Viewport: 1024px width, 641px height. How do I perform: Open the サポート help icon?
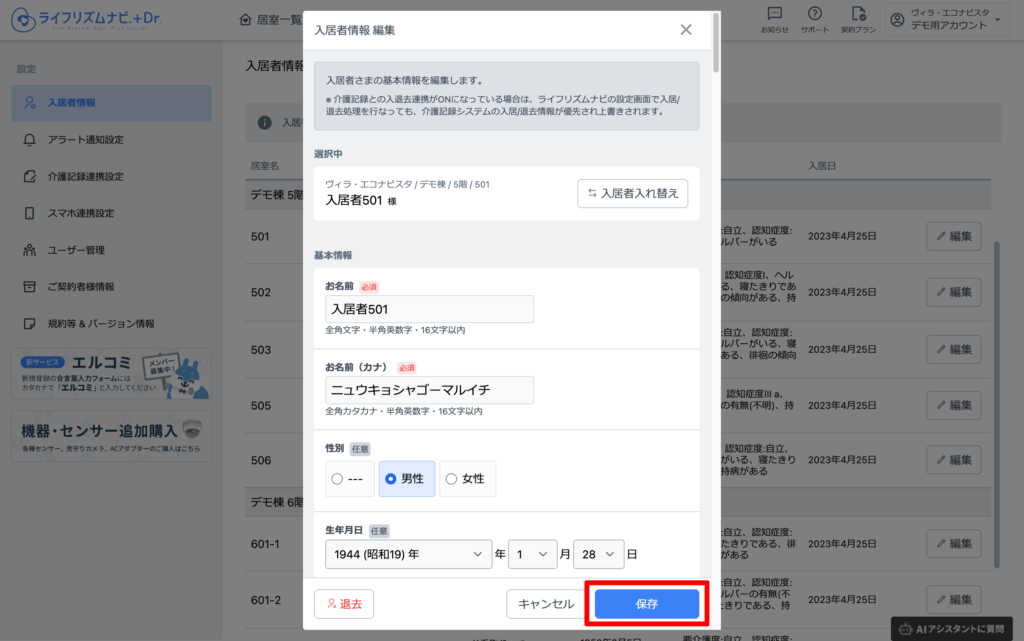(815, 14)
